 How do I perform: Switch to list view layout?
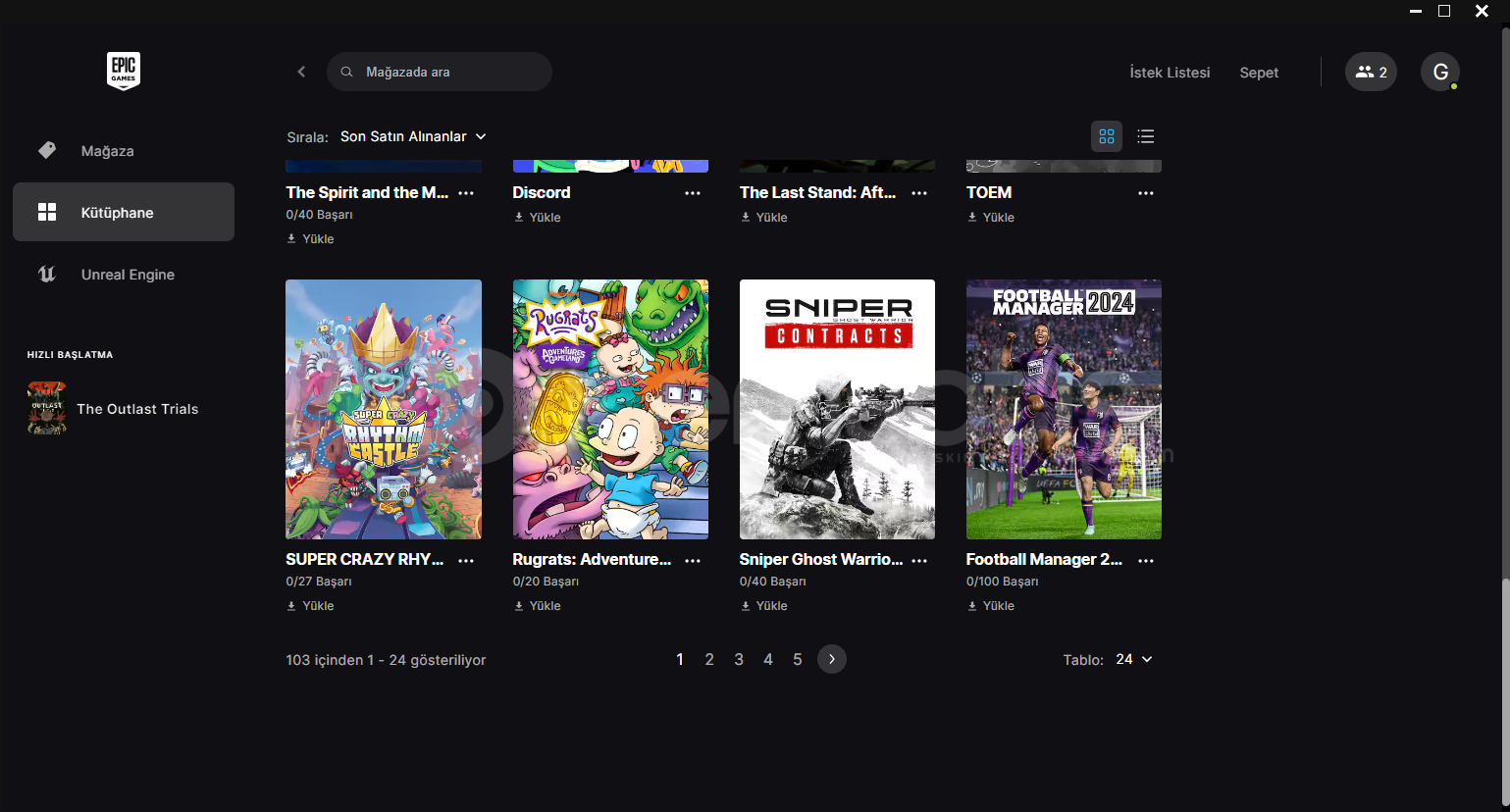[x=1145, y=136]
